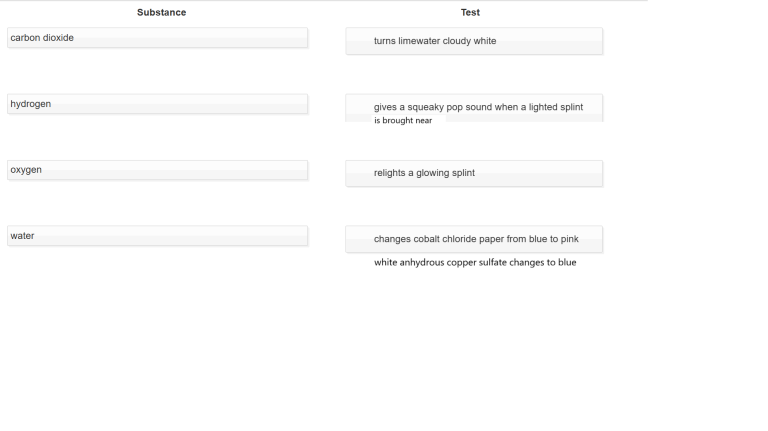Click the 'relights a glowing splint' test

pyautogui.click(x=474, y=173)
